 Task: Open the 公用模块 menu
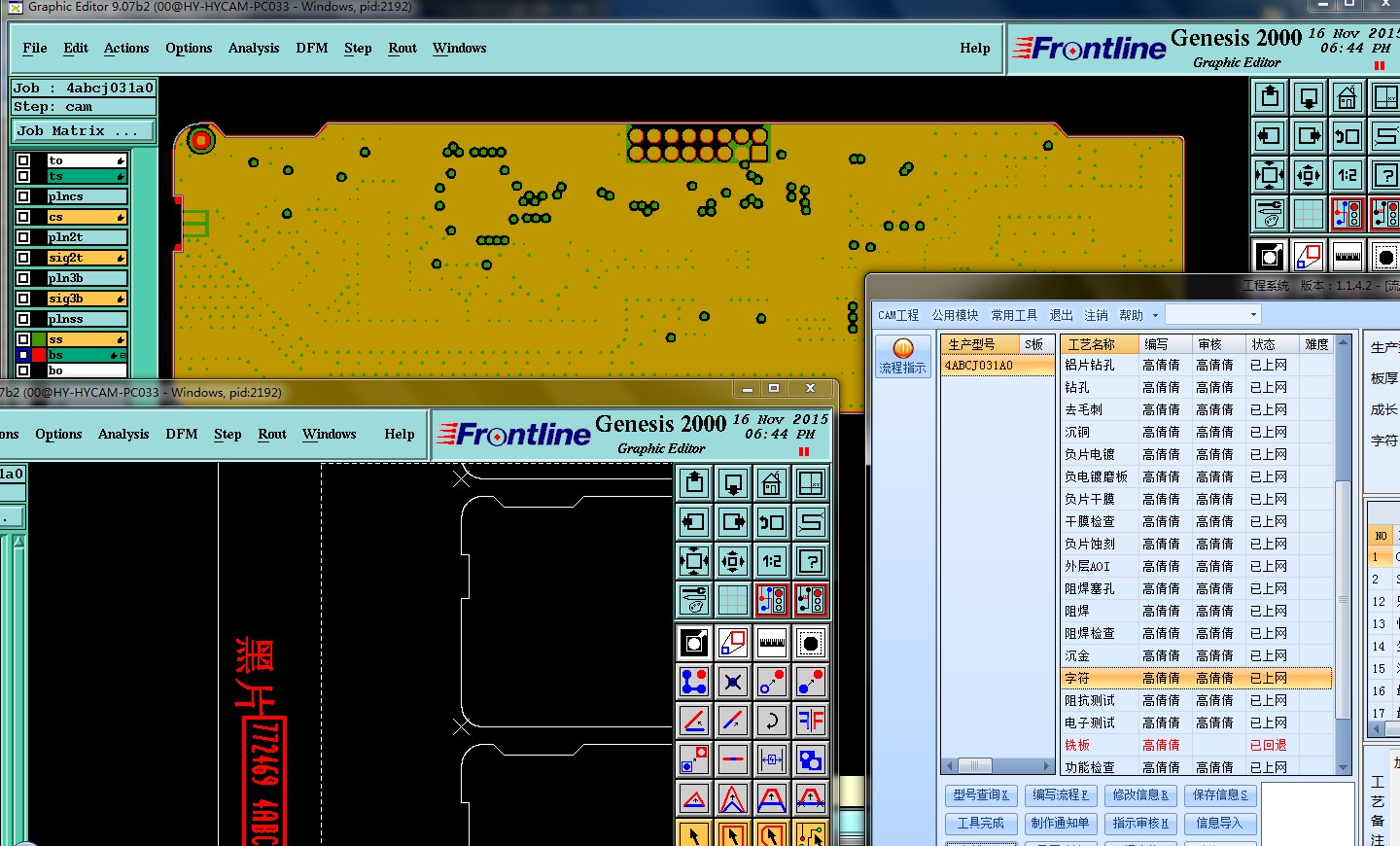[x=955, y=315]
